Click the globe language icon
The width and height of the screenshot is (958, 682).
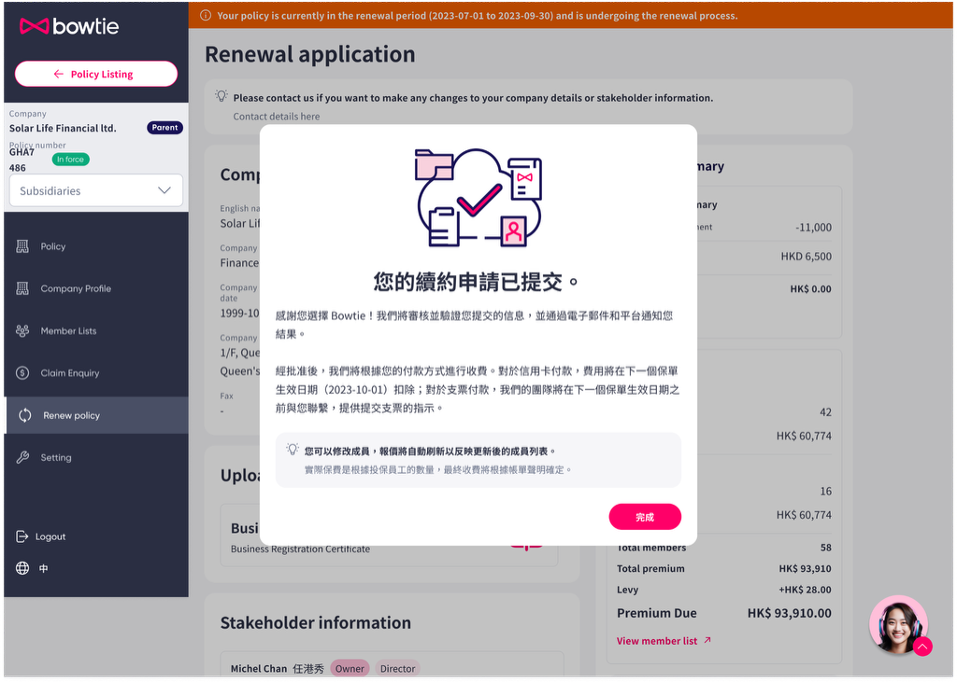pyautogui.click(x=23, y=568)
